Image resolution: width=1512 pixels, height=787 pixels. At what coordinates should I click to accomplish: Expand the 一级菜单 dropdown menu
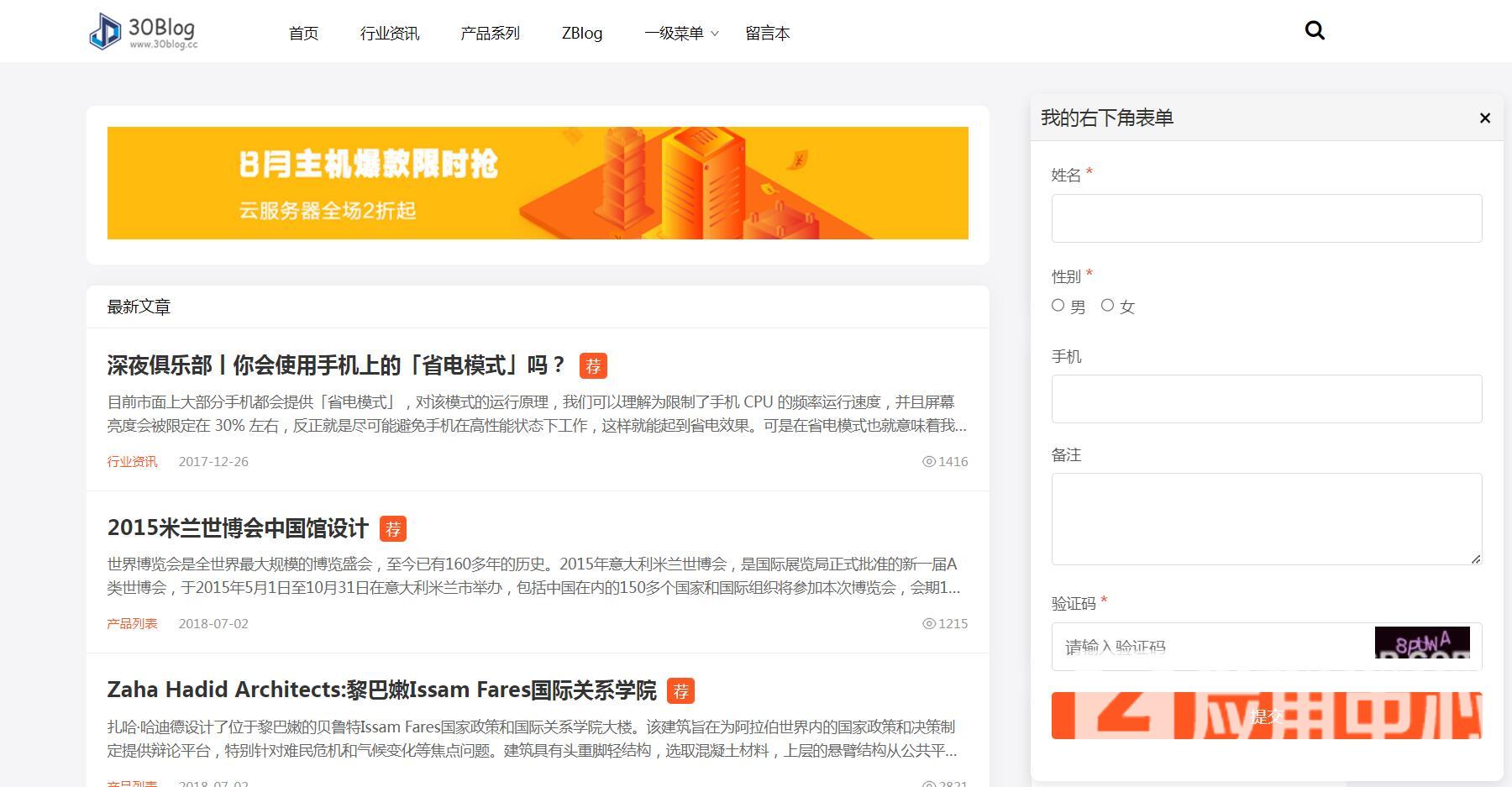[681, 34]
